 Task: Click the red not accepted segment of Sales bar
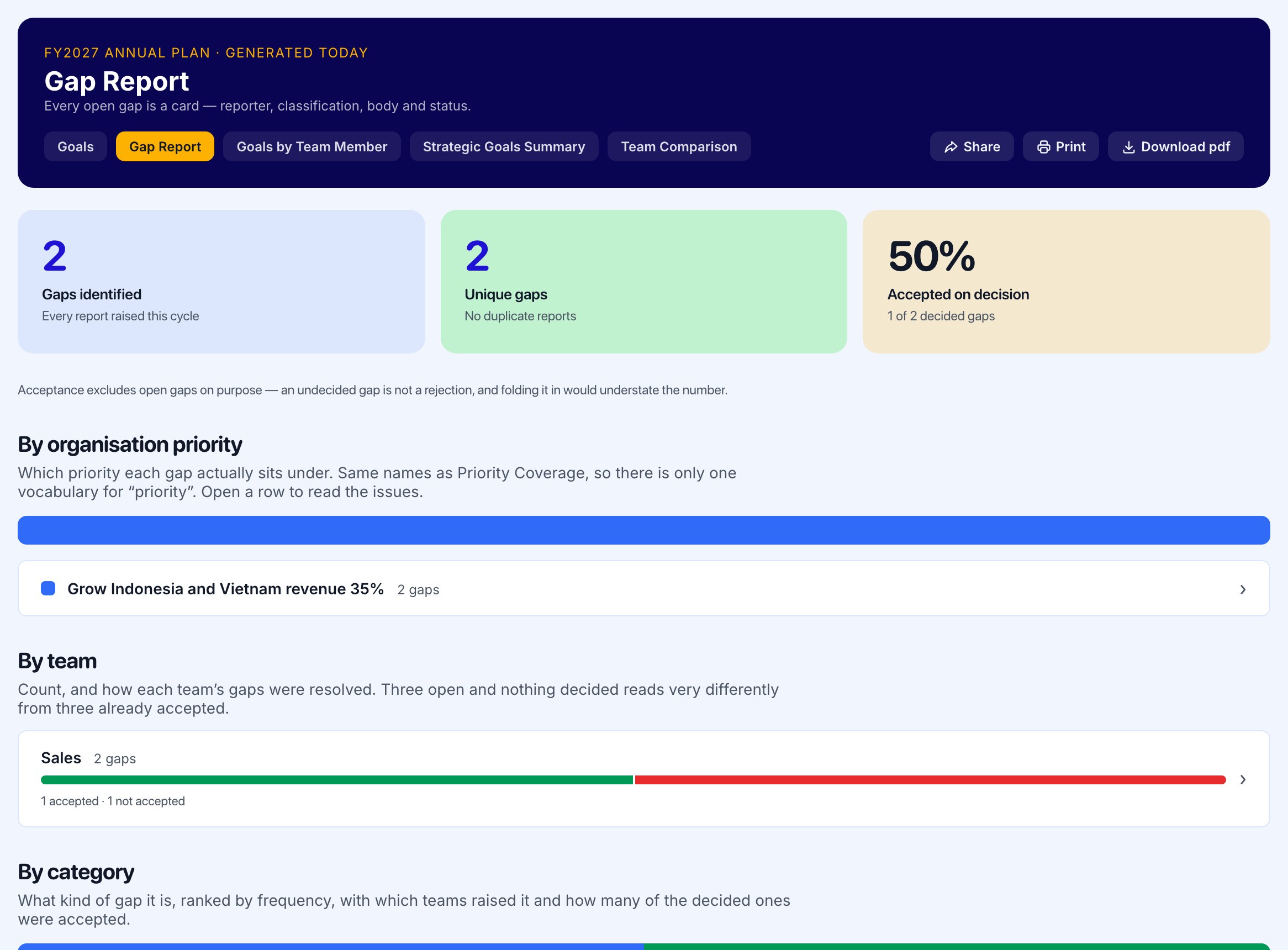tap(930, 780)
